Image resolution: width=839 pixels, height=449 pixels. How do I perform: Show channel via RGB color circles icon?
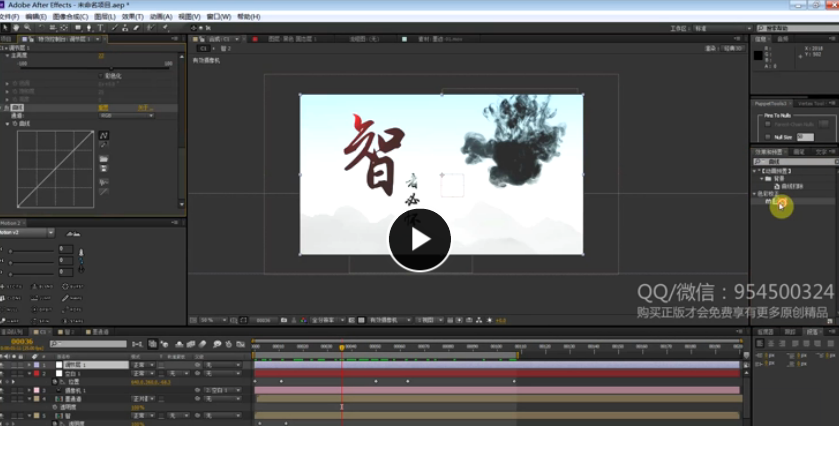(x=303, y=320)
